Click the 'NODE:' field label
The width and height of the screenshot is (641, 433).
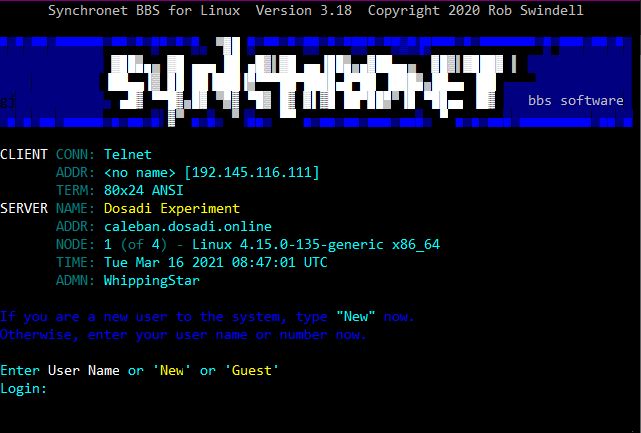pos(75,245)
